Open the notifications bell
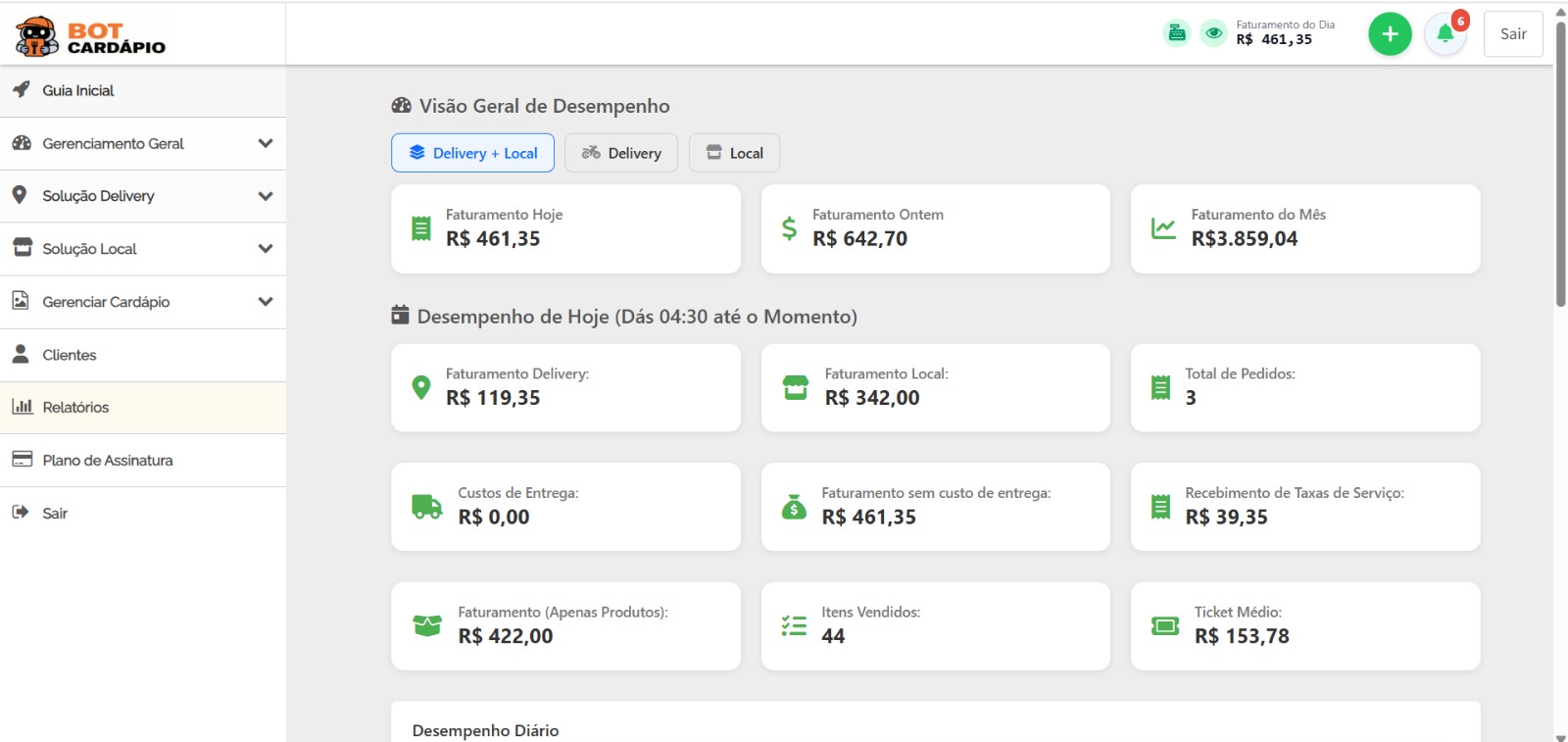 [1445, 34]
